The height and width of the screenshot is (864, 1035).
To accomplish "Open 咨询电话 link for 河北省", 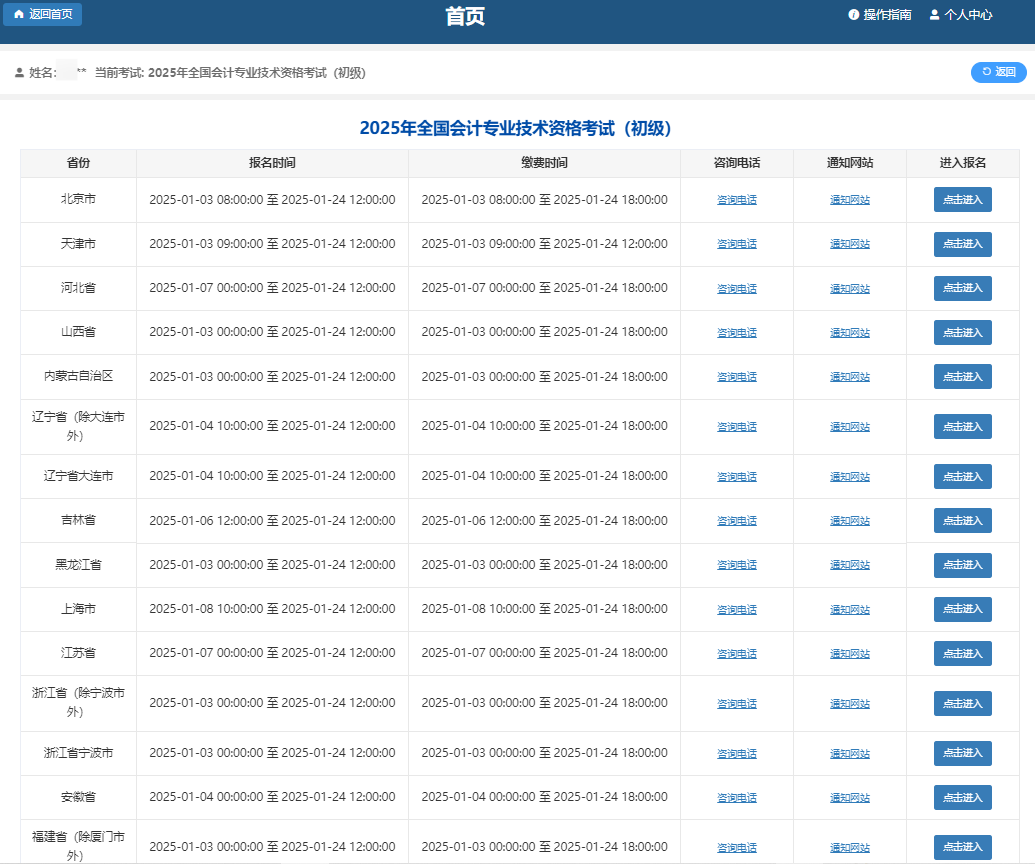I will tap(737, 289).
